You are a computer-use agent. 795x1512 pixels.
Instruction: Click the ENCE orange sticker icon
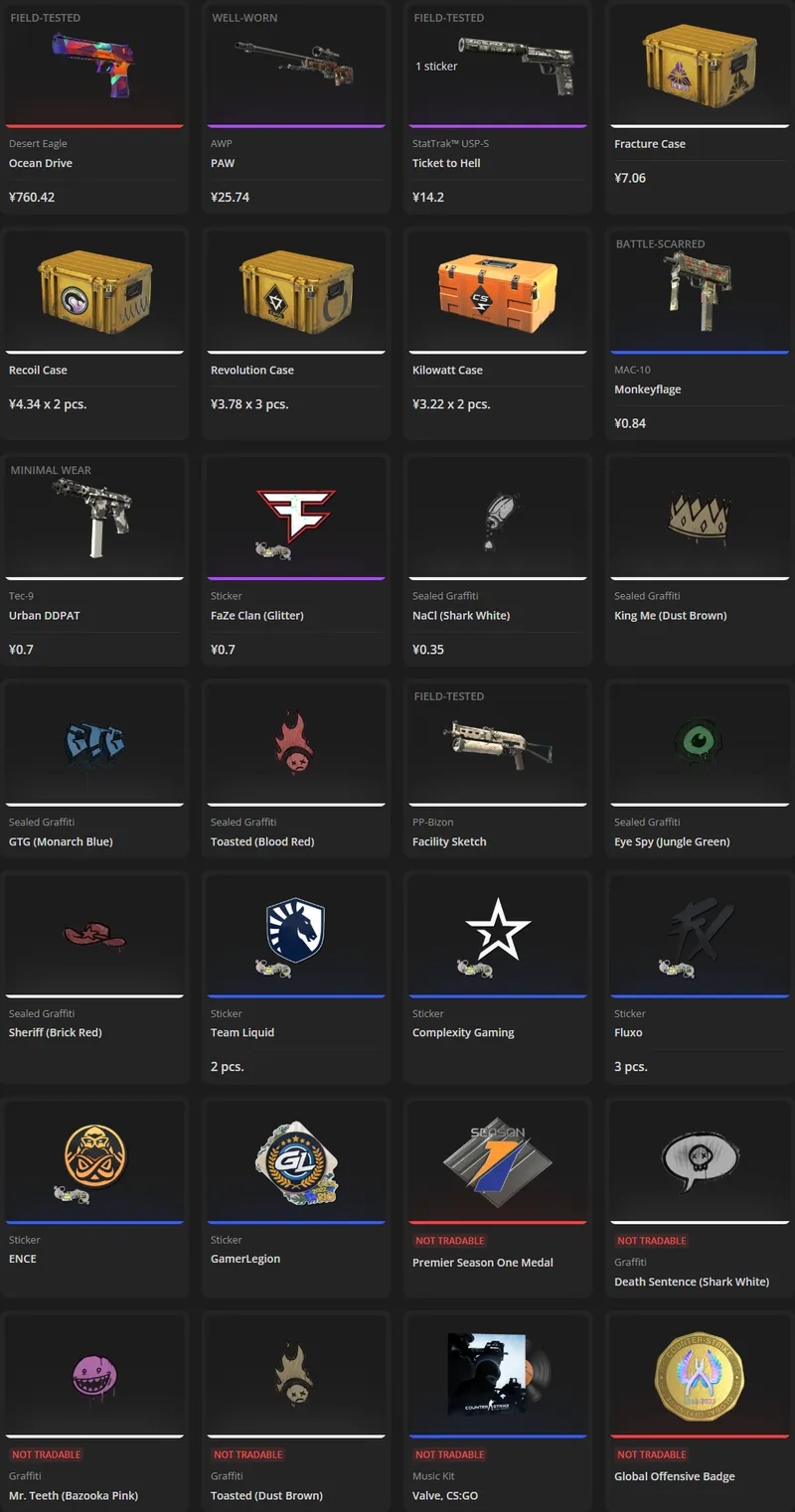pyautogui.click(x=94, y=1158)
